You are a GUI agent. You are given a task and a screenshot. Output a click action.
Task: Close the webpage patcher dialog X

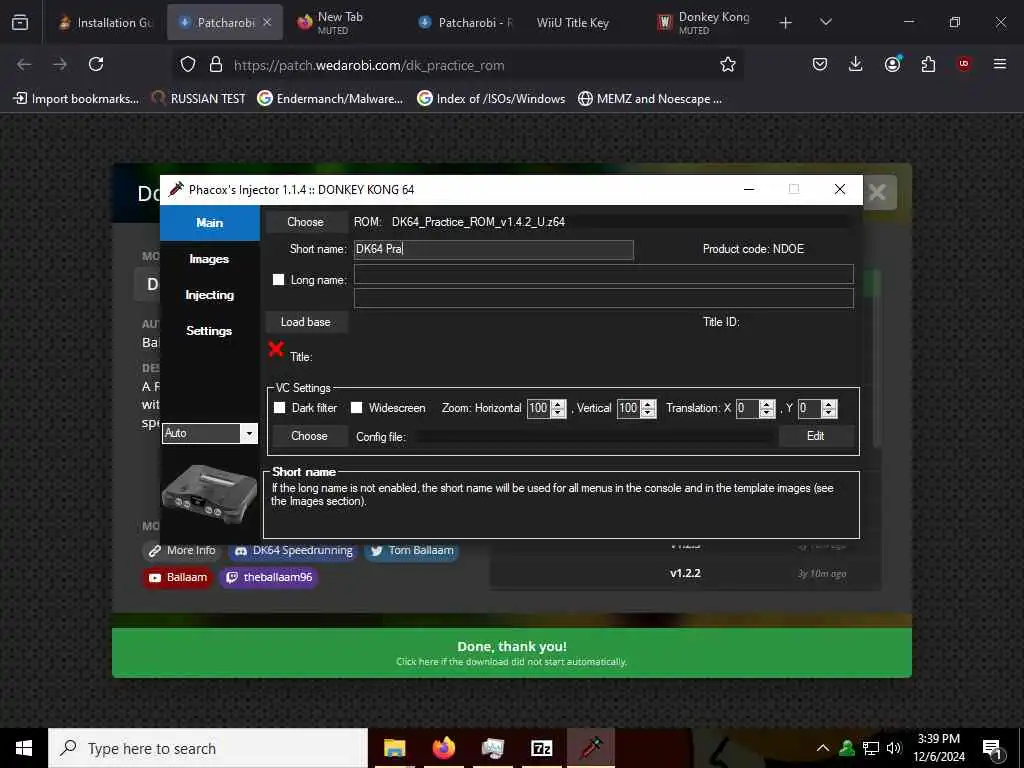[878, 192]
